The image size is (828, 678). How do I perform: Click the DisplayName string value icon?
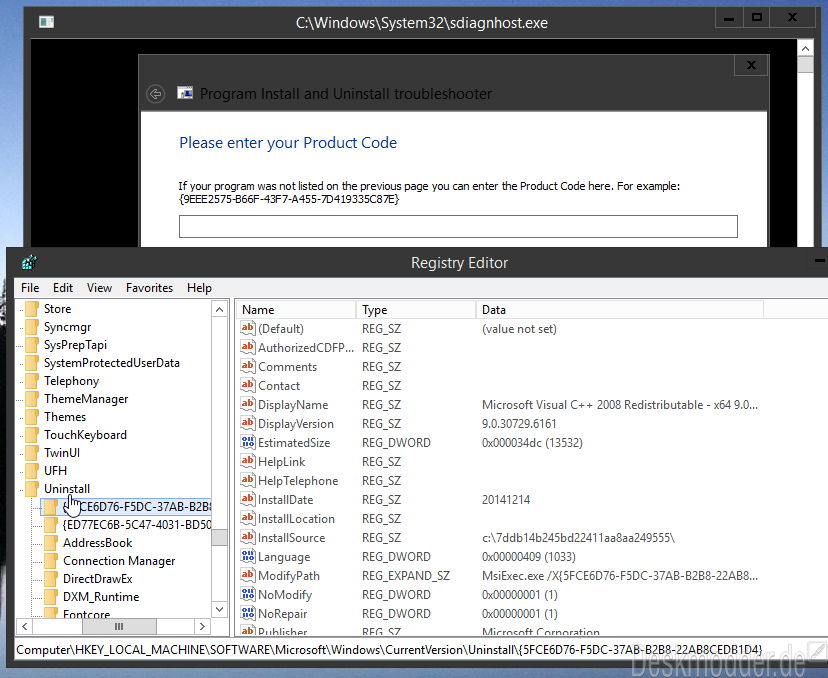coord(248,404)
